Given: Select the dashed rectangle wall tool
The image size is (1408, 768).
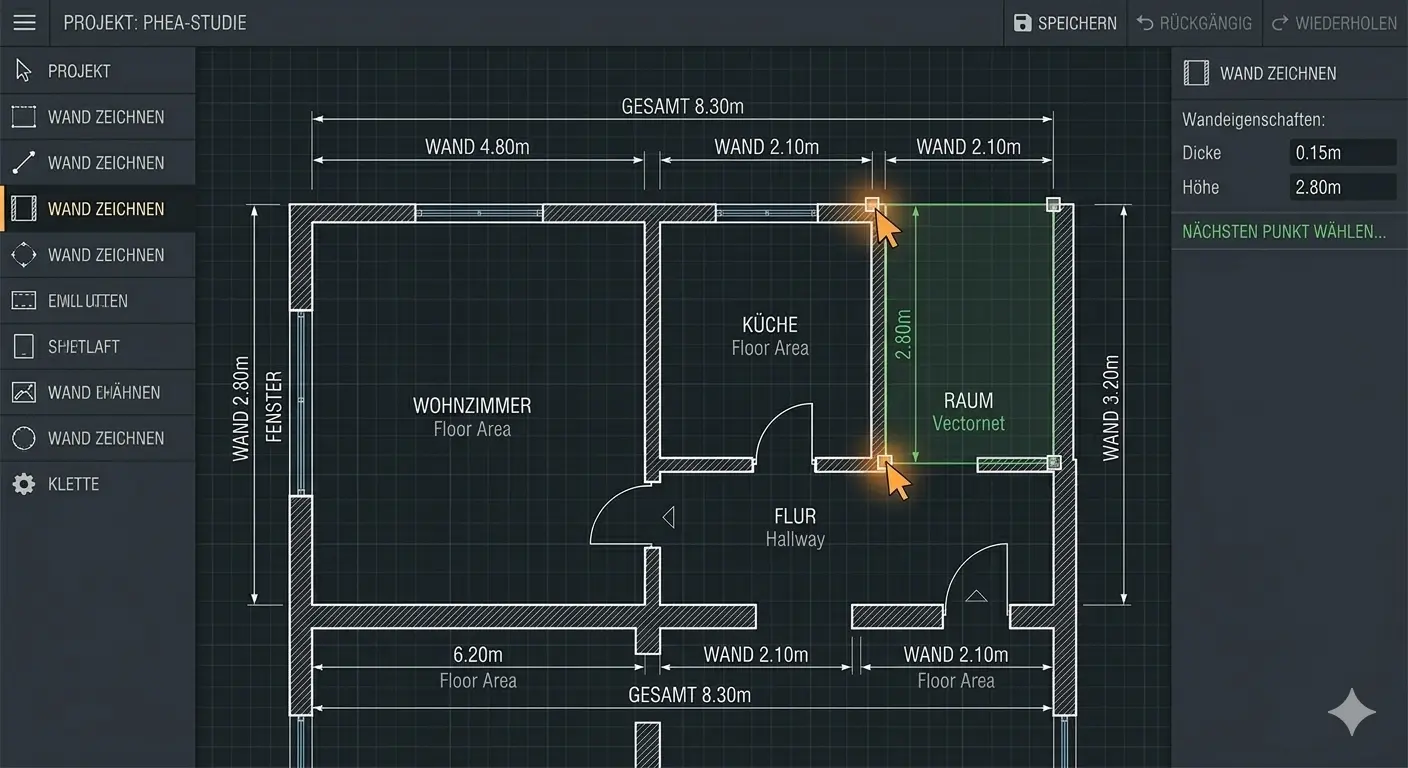Looking at the screenshot, I should pos(97,117).
